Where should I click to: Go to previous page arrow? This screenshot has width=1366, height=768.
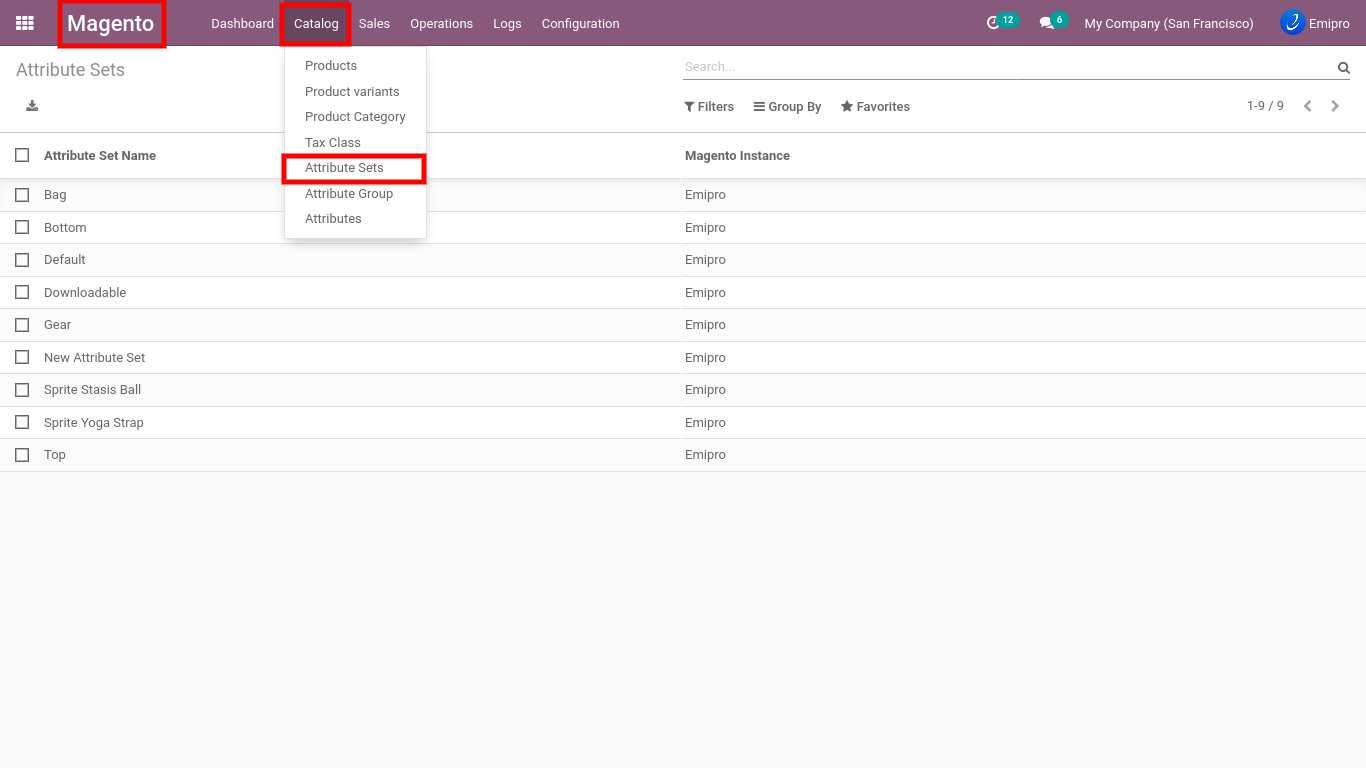[1307, 106]
